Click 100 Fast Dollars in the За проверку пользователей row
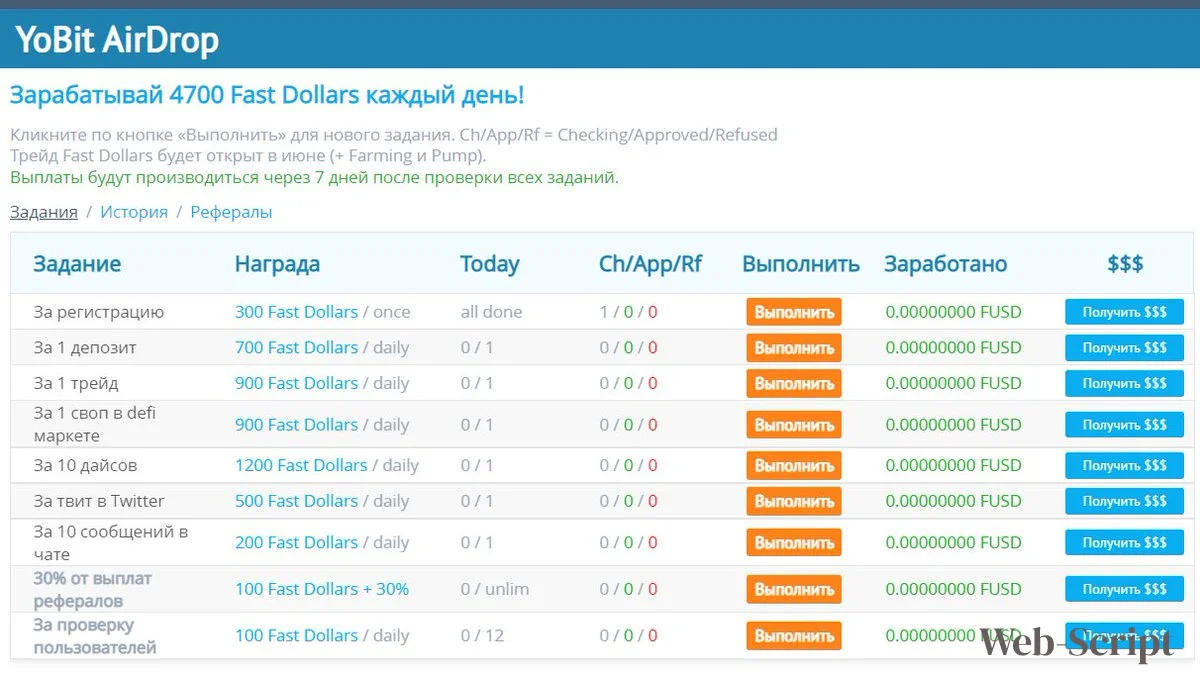This screenshot has width=1200, height=676. (296, 635)
